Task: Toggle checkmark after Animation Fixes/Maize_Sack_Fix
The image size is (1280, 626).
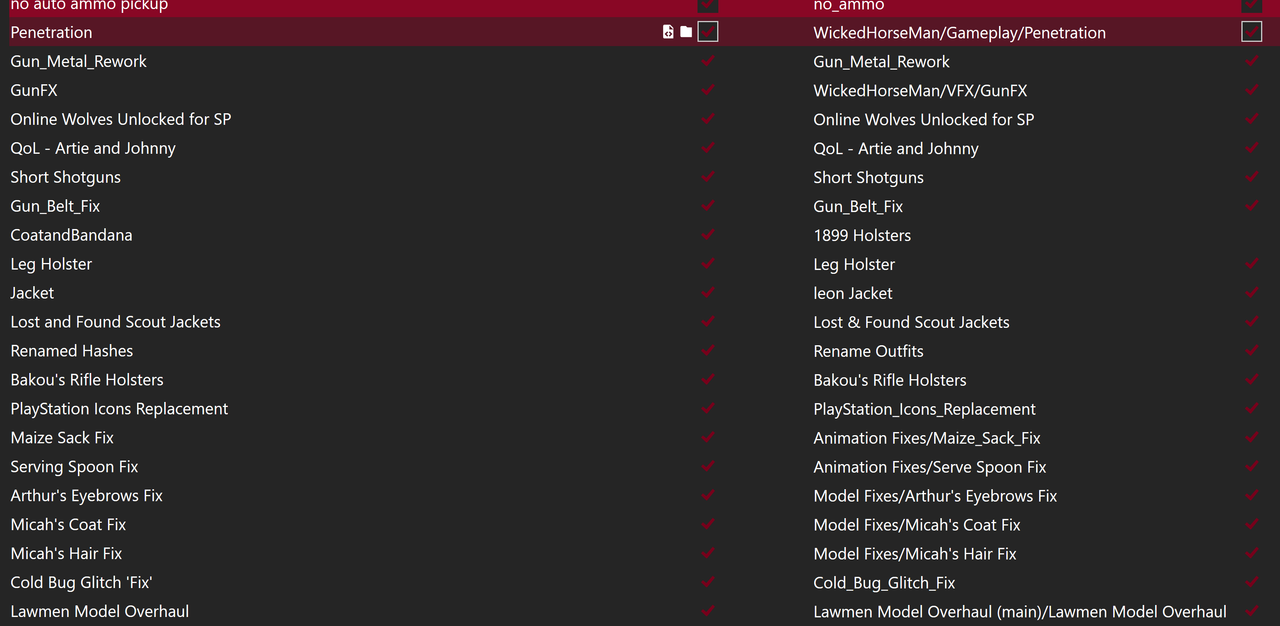Action: (x=1251, y=438)
